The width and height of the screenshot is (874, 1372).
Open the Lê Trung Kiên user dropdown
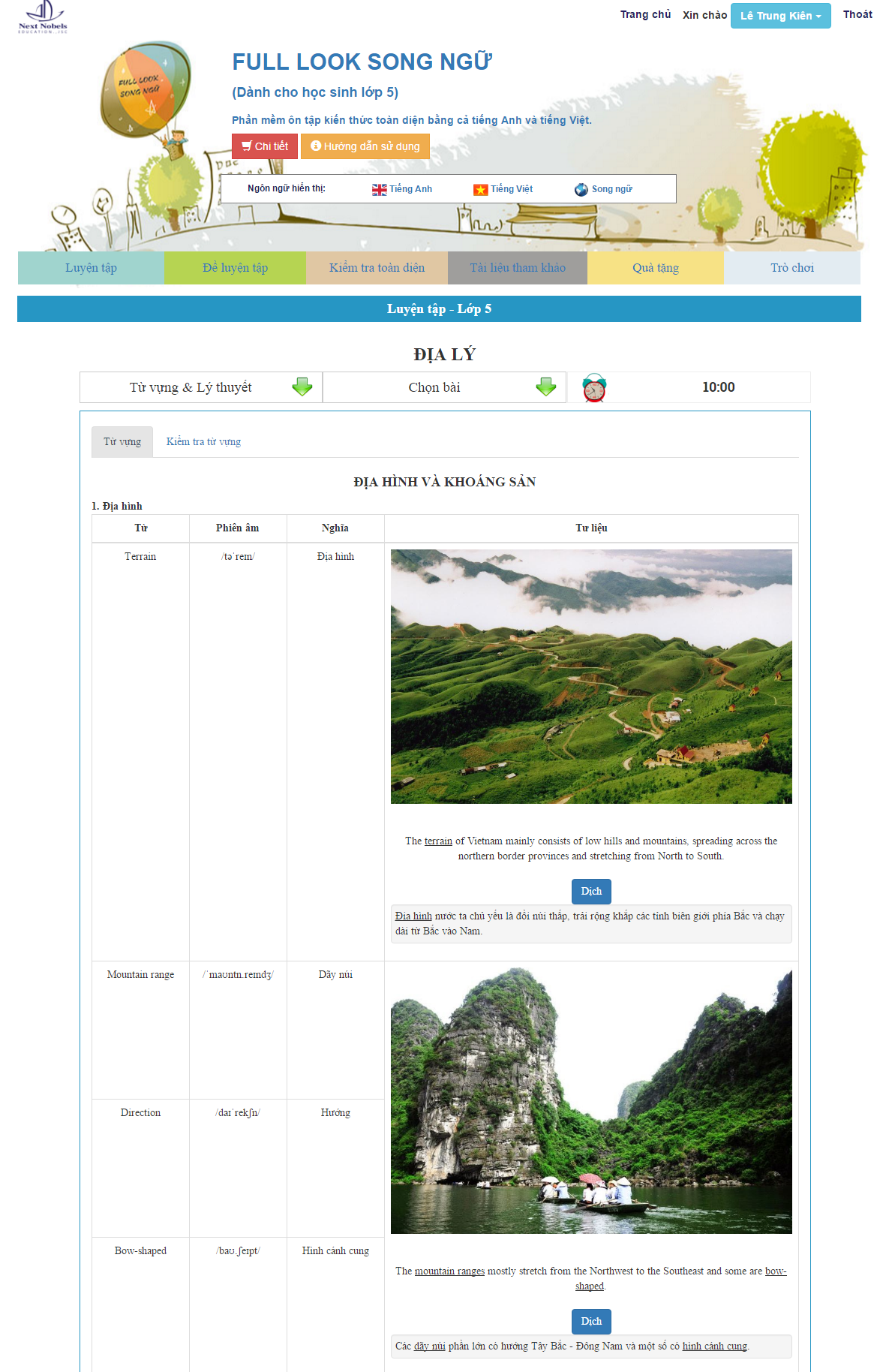tap(780, 16)
